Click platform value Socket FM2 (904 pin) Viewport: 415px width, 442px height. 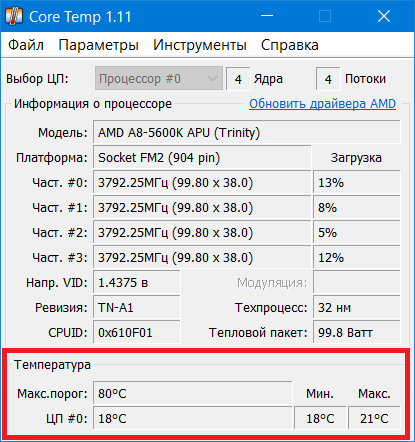pos(202,157)
